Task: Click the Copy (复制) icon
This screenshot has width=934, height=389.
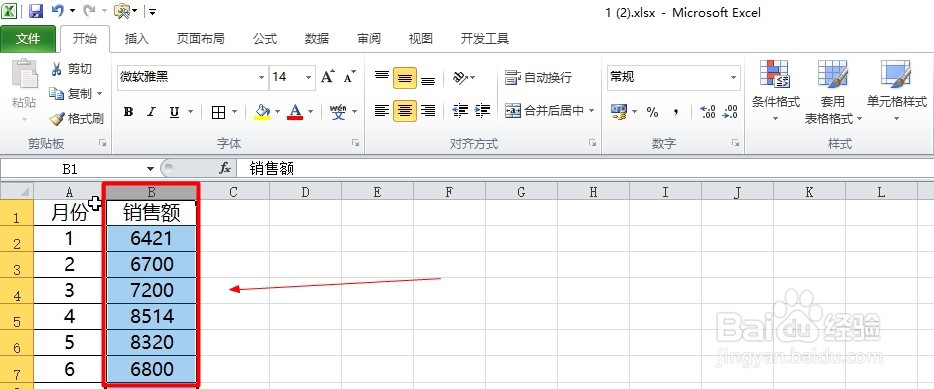Action: (x=57, y=94)
